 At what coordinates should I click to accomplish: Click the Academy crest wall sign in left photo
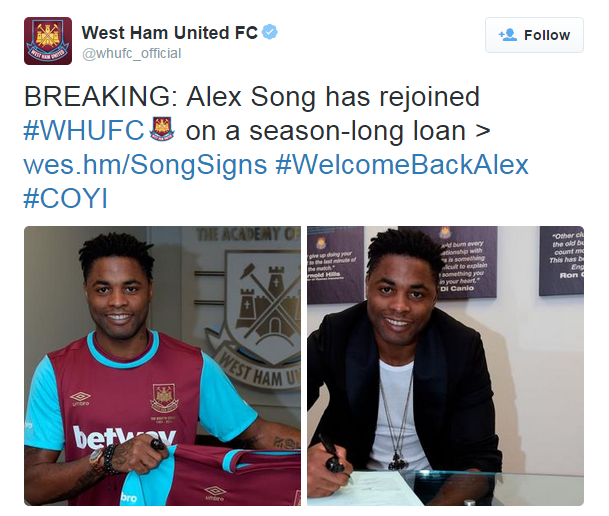(x=260, y=307)
